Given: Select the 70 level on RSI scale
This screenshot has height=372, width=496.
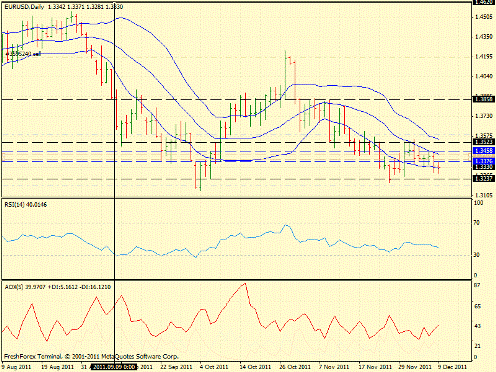Looking at the screenshot, I should (477, 223).
